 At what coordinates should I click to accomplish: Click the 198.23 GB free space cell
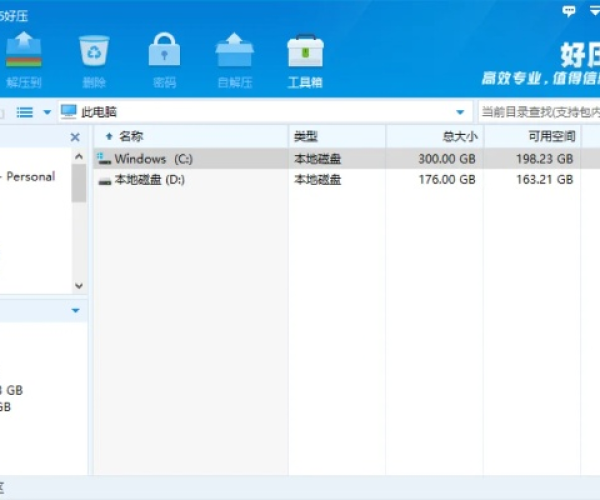(545, 159)
